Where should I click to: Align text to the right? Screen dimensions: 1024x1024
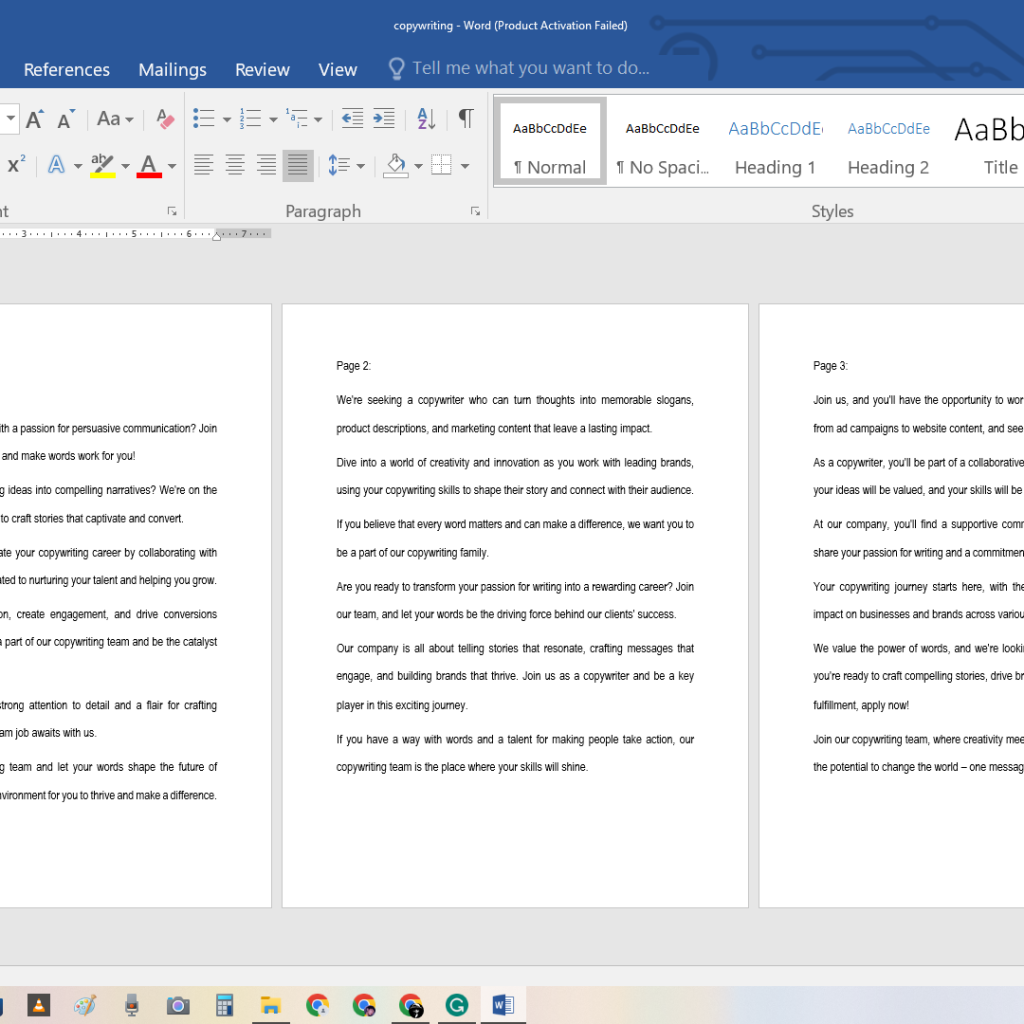tap(266, 165)
